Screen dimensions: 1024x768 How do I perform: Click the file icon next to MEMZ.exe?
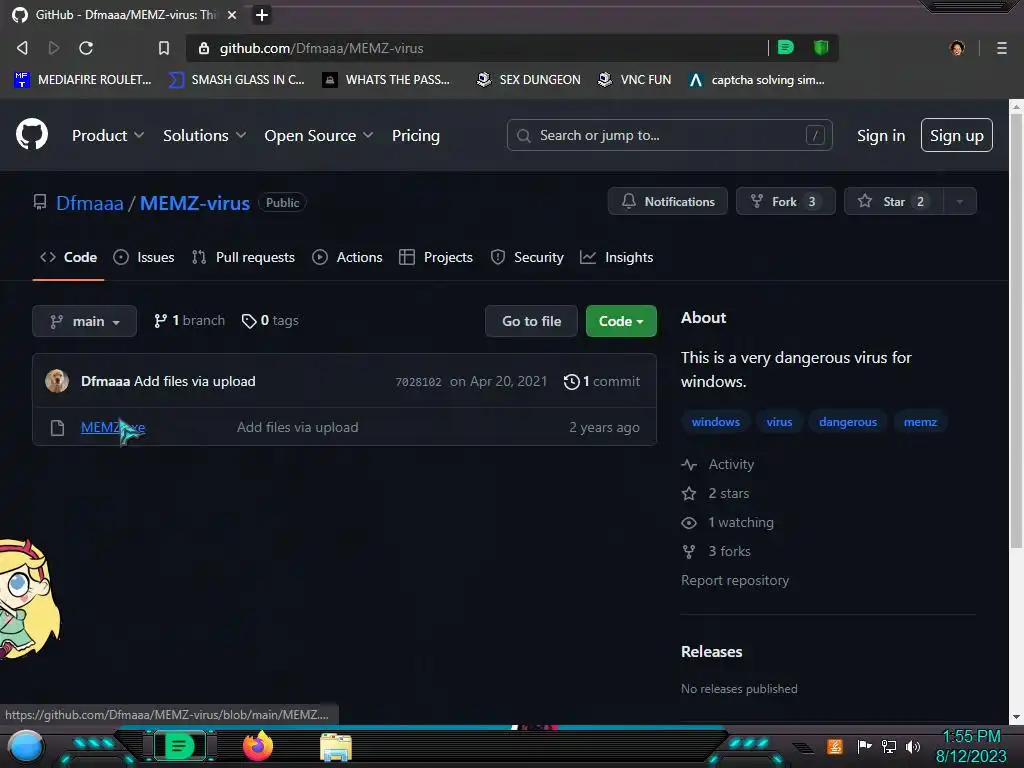point(57,428)
